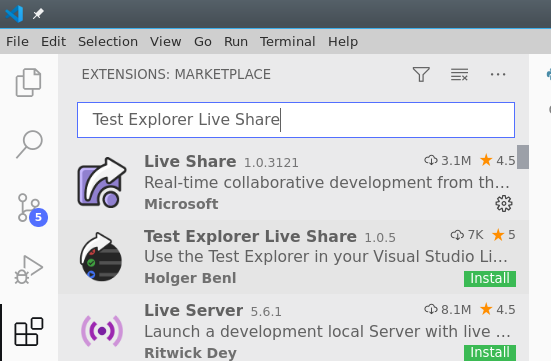Open the Explorer view in activity bar

coord(28,82)
